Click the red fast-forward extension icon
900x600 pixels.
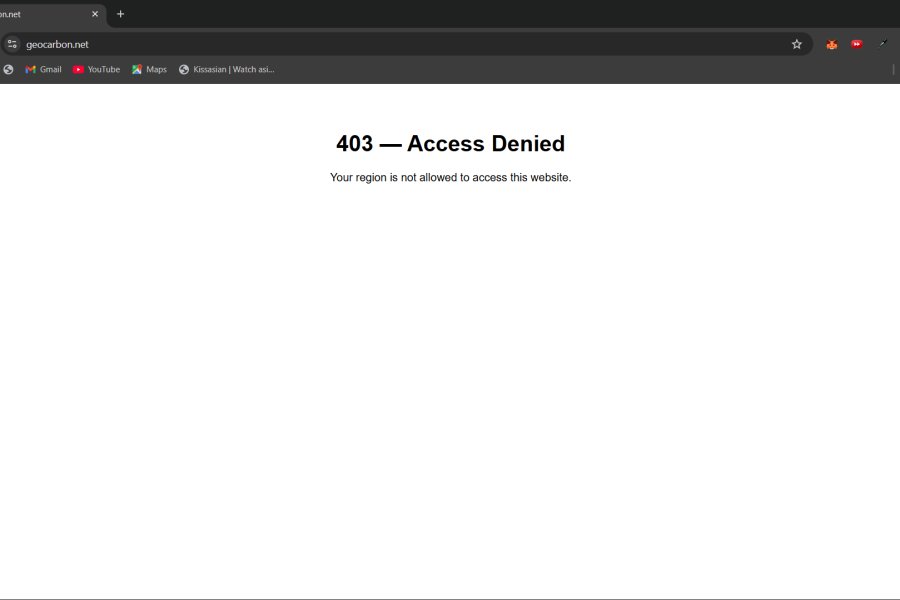coord(857,44)
